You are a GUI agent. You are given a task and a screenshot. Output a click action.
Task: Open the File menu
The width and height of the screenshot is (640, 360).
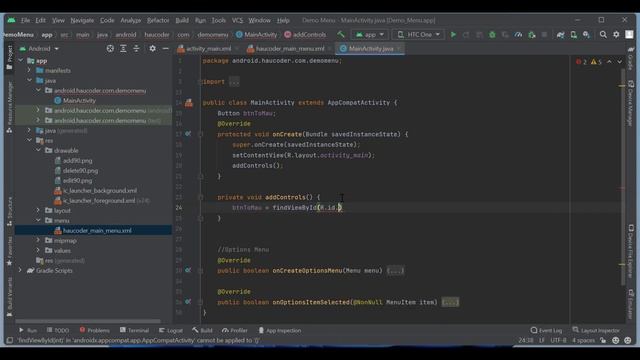tap(25, 20)
